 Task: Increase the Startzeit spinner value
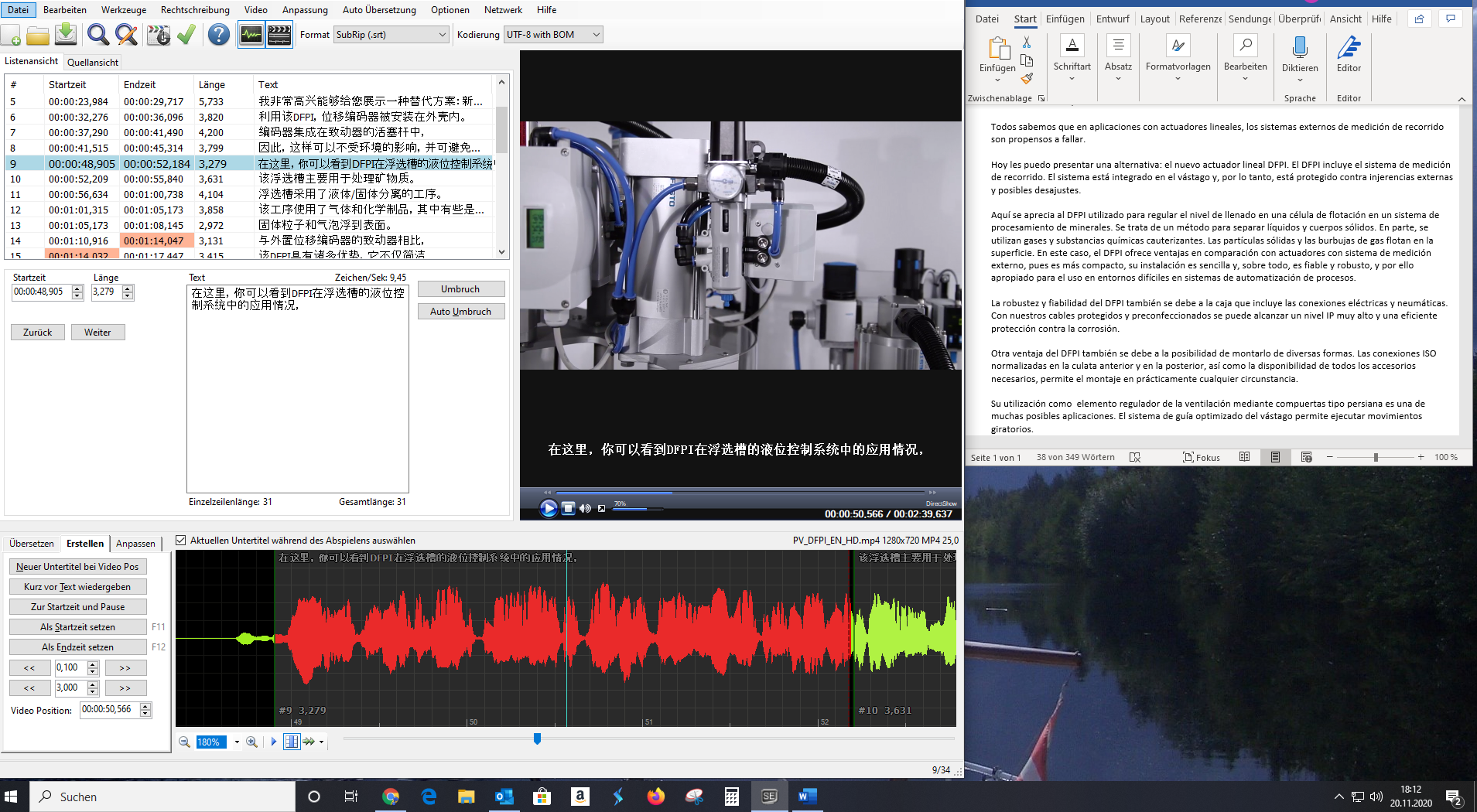pos(77,288)
